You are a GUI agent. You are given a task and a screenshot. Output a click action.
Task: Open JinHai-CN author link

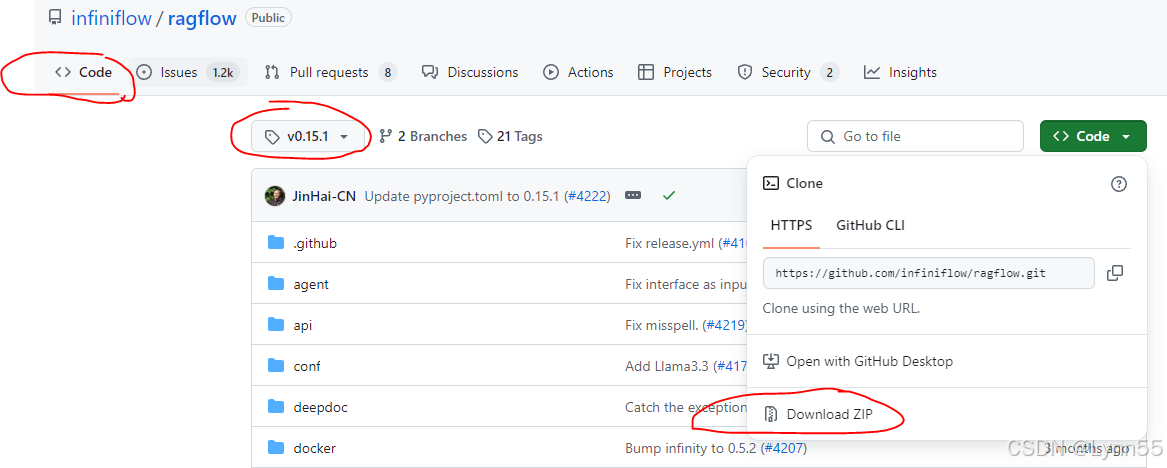[x=324, y=196]
